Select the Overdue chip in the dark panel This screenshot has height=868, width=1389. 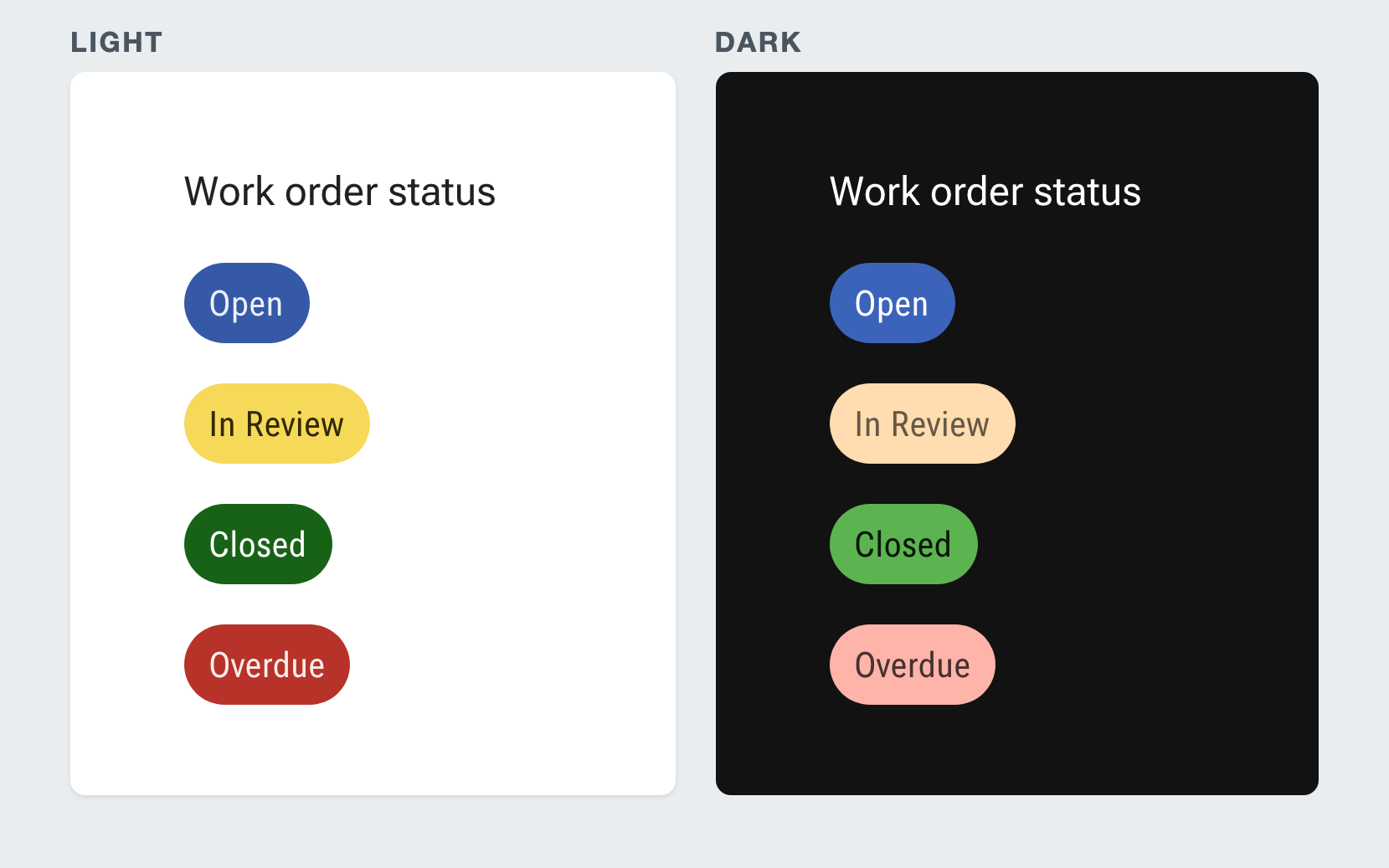(912, 665)
